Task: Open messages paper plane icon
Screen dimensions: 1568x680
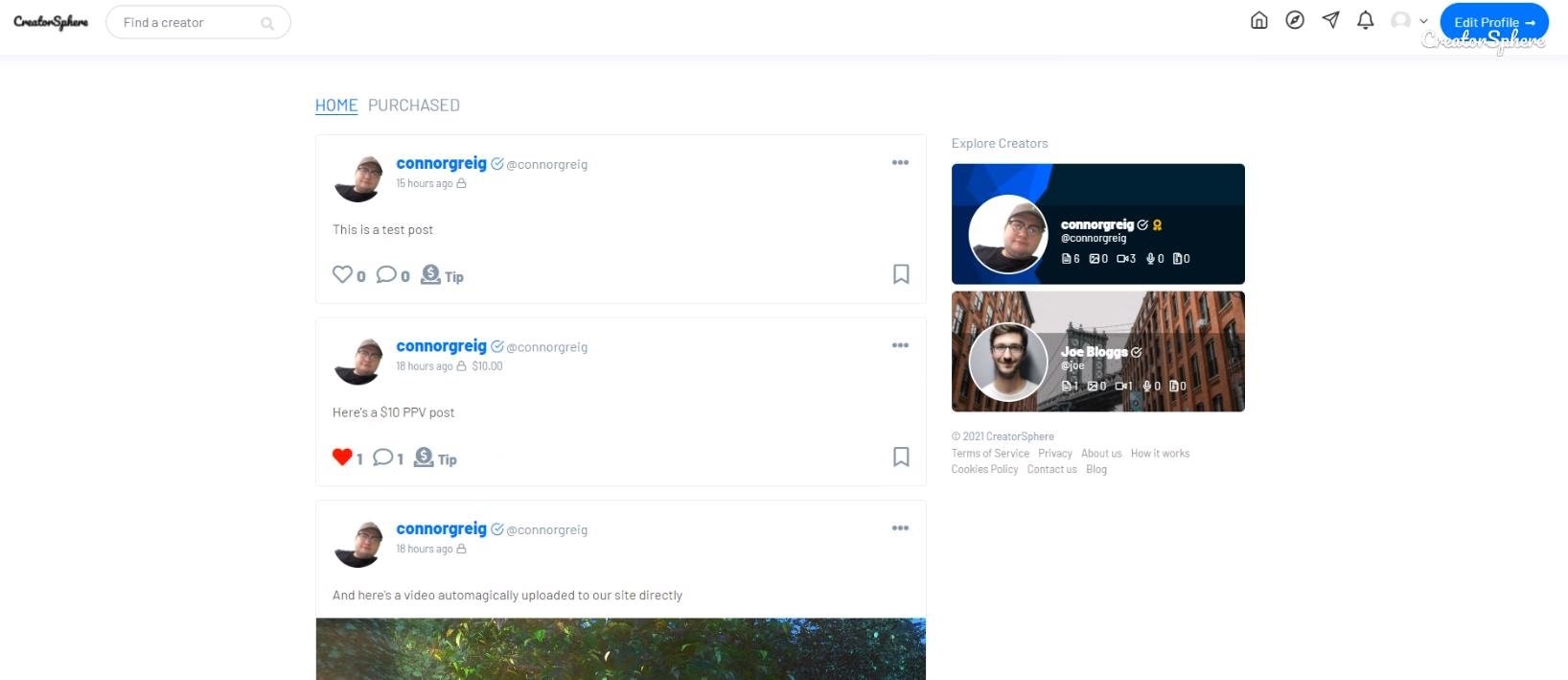Action: (1330, 20)
